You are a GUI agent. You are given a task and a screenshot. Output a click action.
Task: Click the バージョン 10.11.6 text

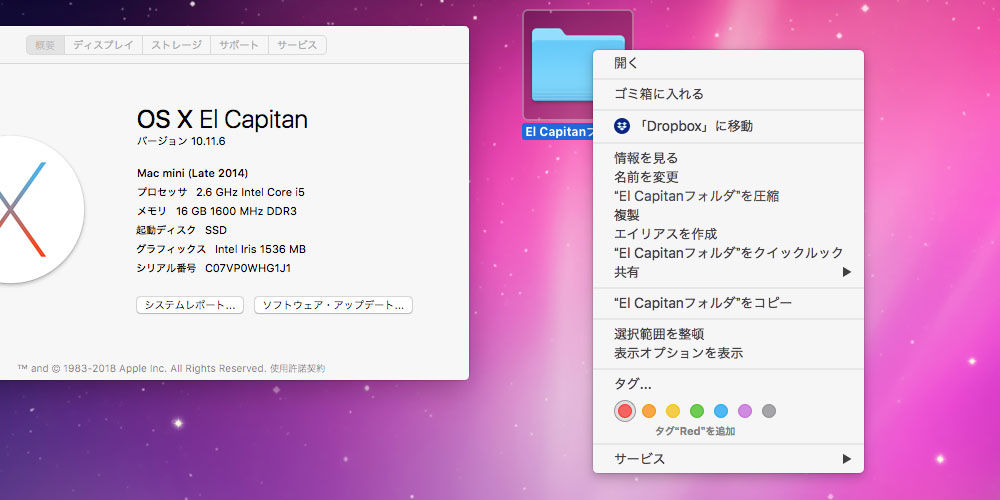click(181, 142)
